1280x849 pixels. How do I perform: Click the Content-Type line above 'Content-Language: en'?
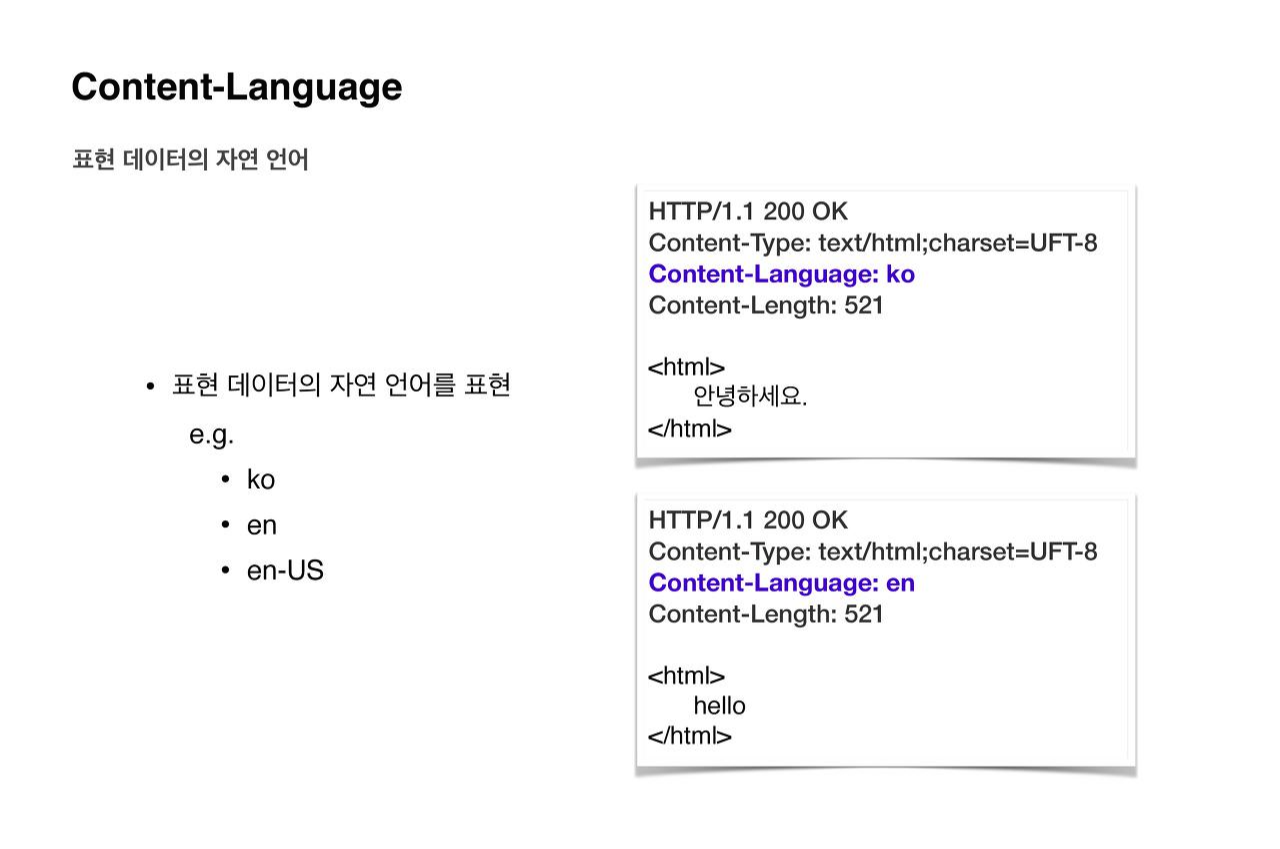873,552
